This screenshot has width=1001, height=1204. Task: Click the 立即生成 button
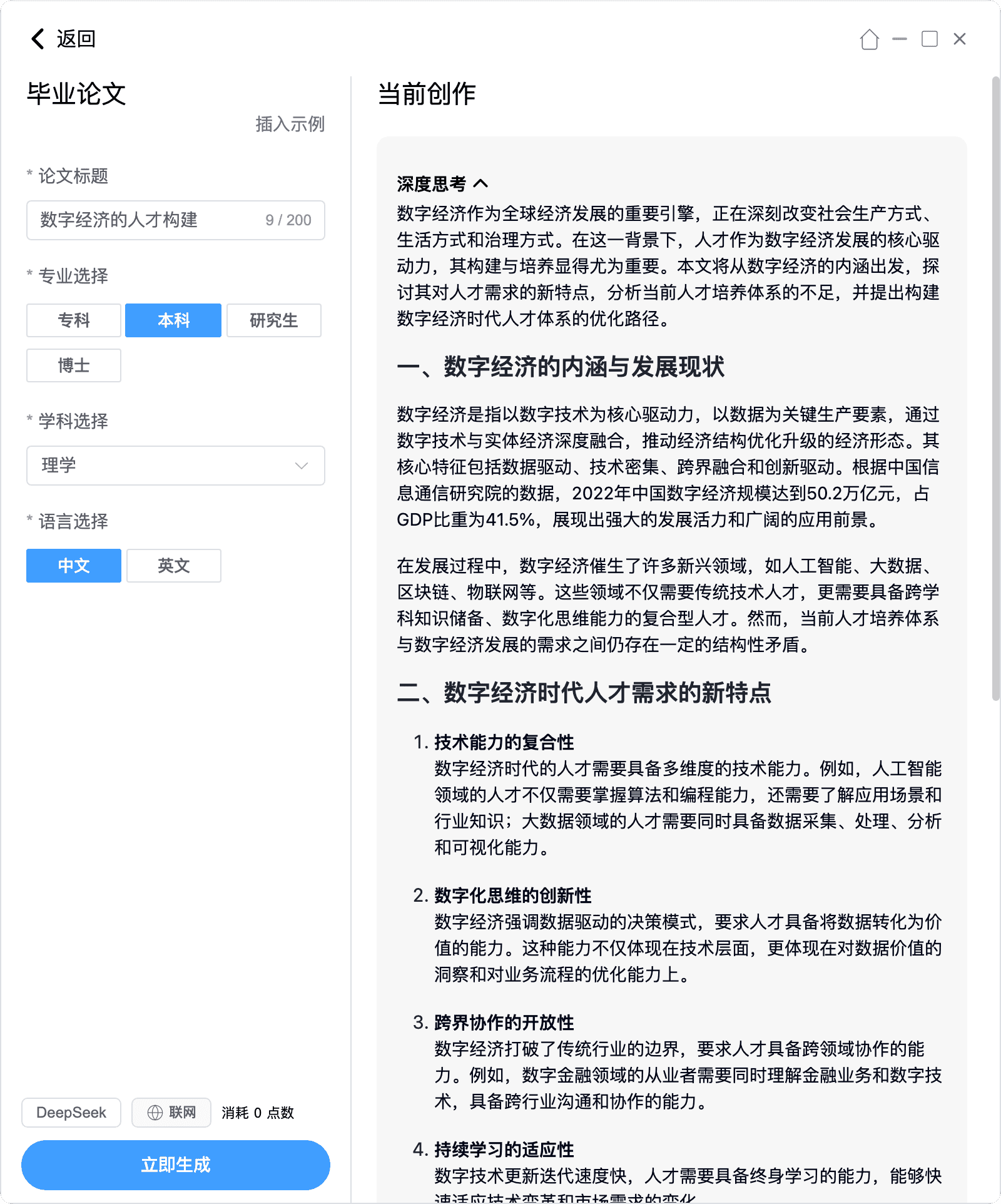pos(176,1165)
